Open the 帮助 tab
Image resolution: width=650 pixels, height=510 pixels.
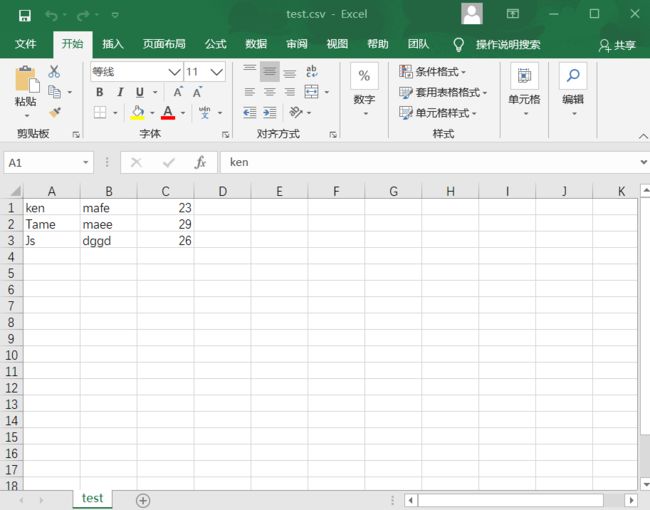click(378, 44)
